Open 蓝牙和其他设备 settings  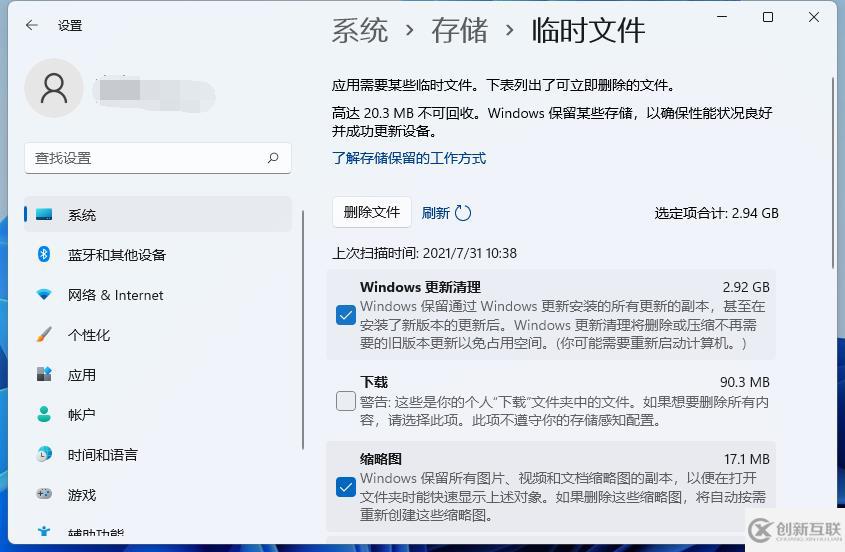pos(158,254)
